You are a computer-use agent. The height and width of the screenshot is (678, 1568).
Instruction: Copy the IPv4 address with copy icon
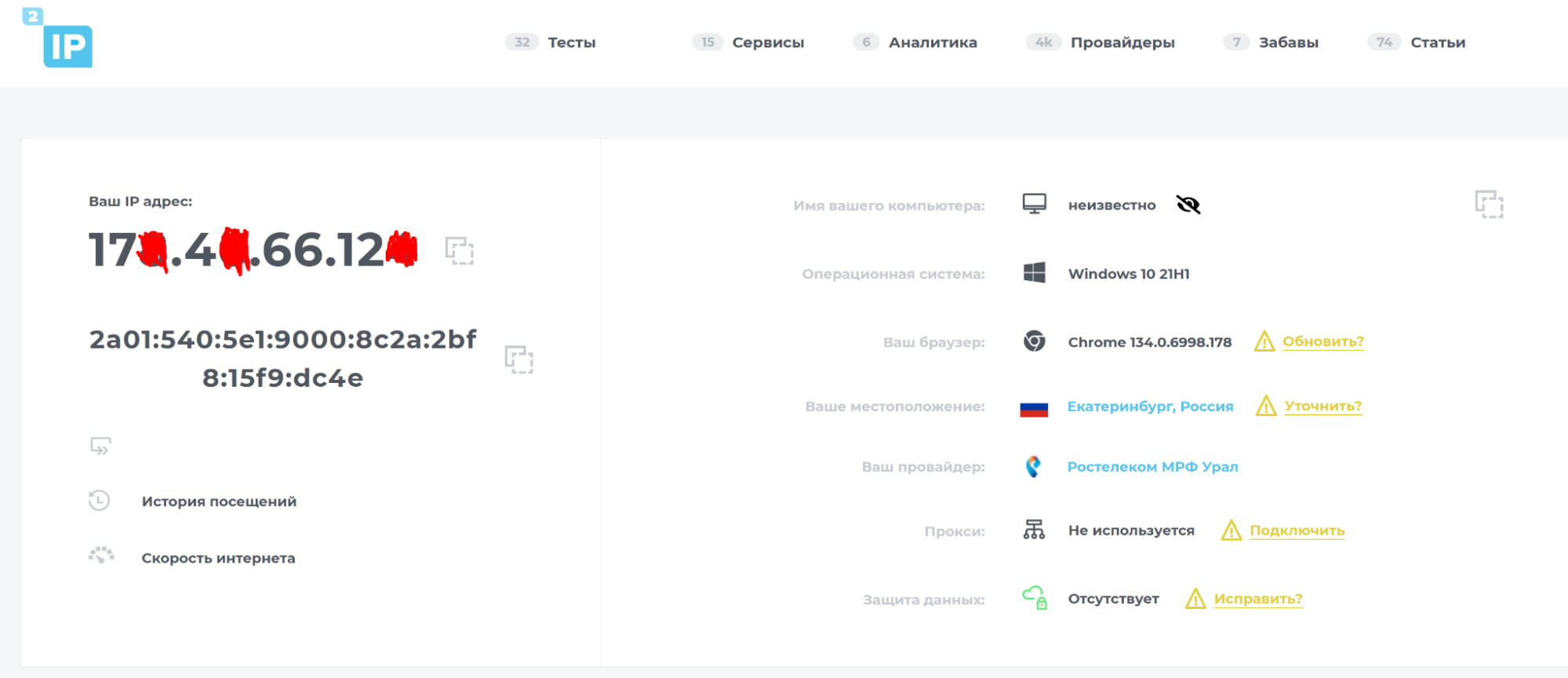point(460,250)
